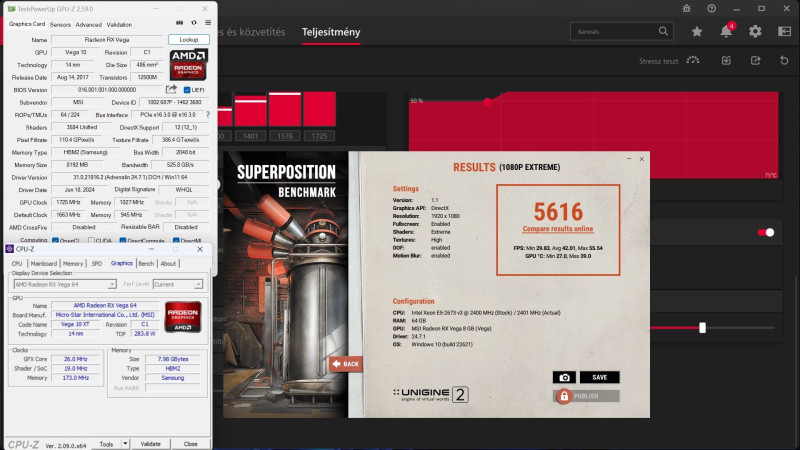800x450 pixels.
Task: Open the bug report icon in AMD Software
Action: click(x=687, y=9)
